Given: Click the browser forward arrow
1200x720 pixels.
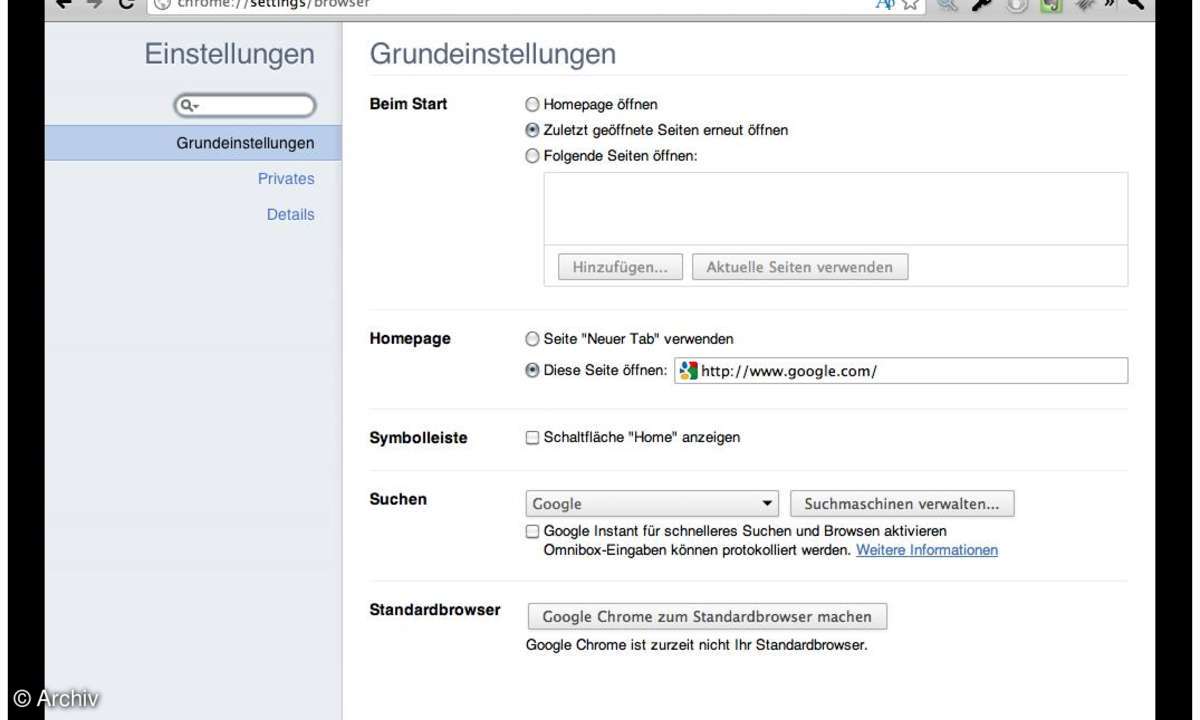Looking at the screenshot, I should click(x=96, y=4).
